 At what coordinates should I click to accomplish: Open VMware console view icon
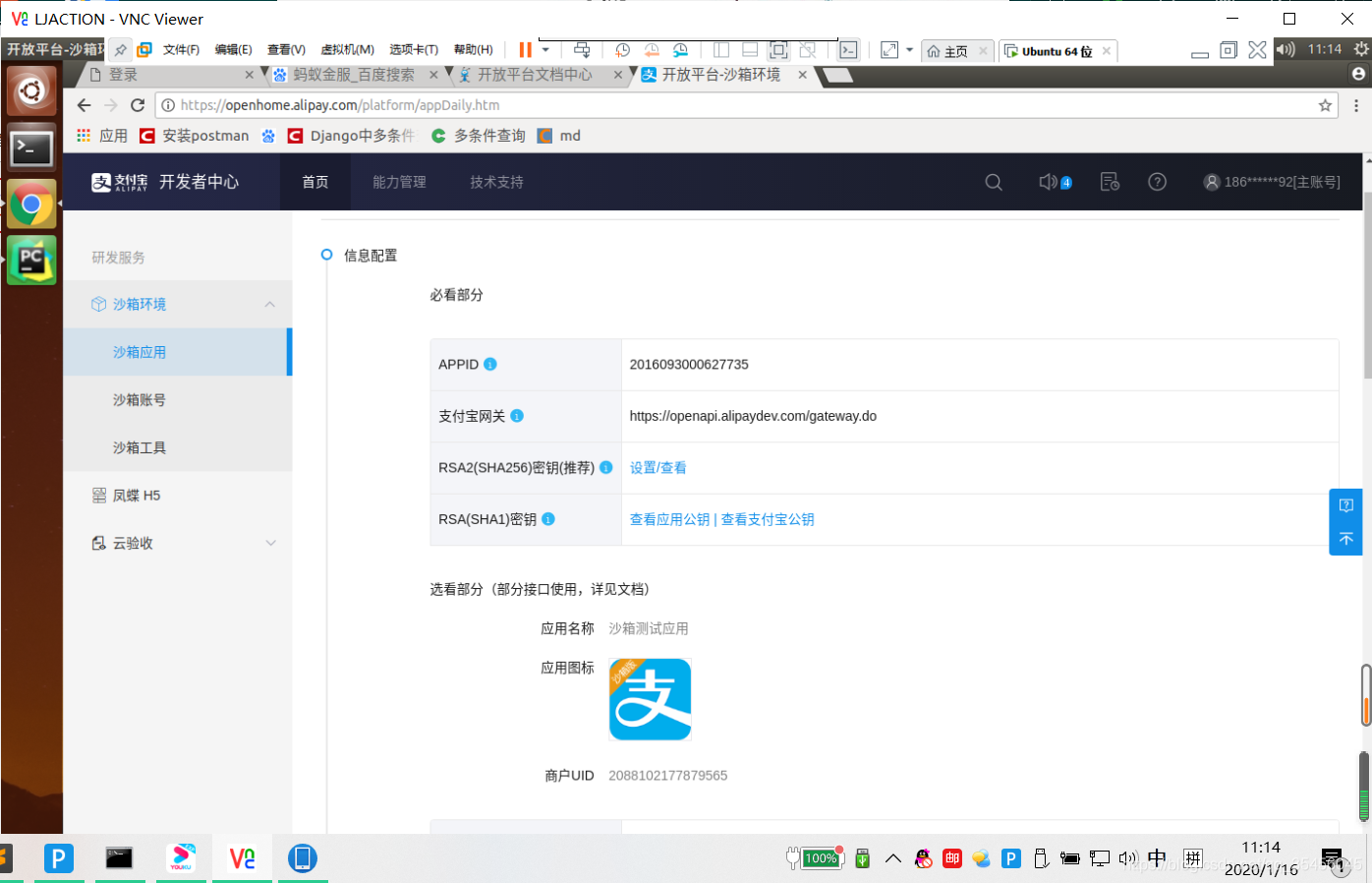[849, 50]
